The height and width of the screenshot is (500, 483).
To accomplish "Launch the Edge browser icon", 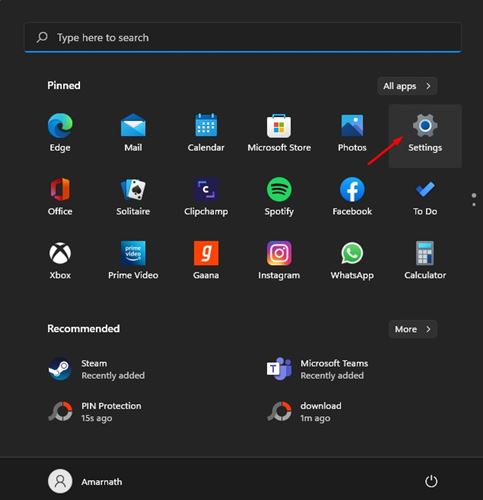I will (60, 133).
